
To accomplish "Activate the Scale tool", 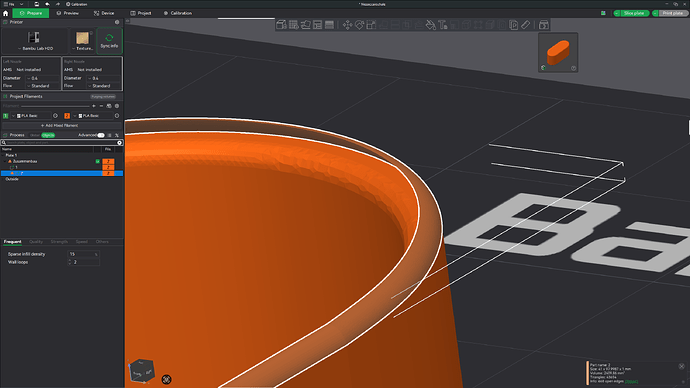I will pyautogui.click(x=371, y=25).
